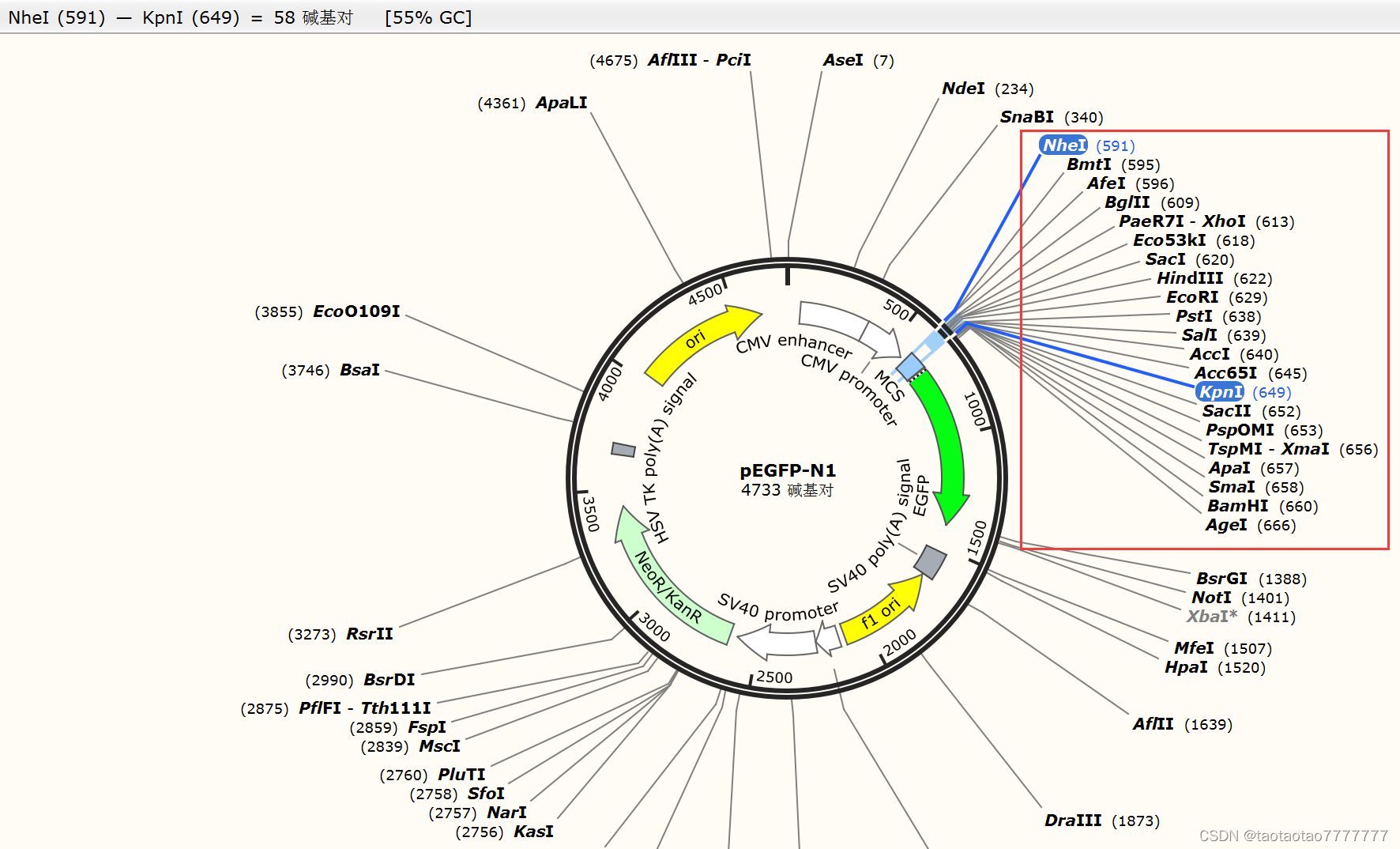Screen dimensions: 1400x849
Task: Select the BsrGI (1388) label
Action: 1251,579
